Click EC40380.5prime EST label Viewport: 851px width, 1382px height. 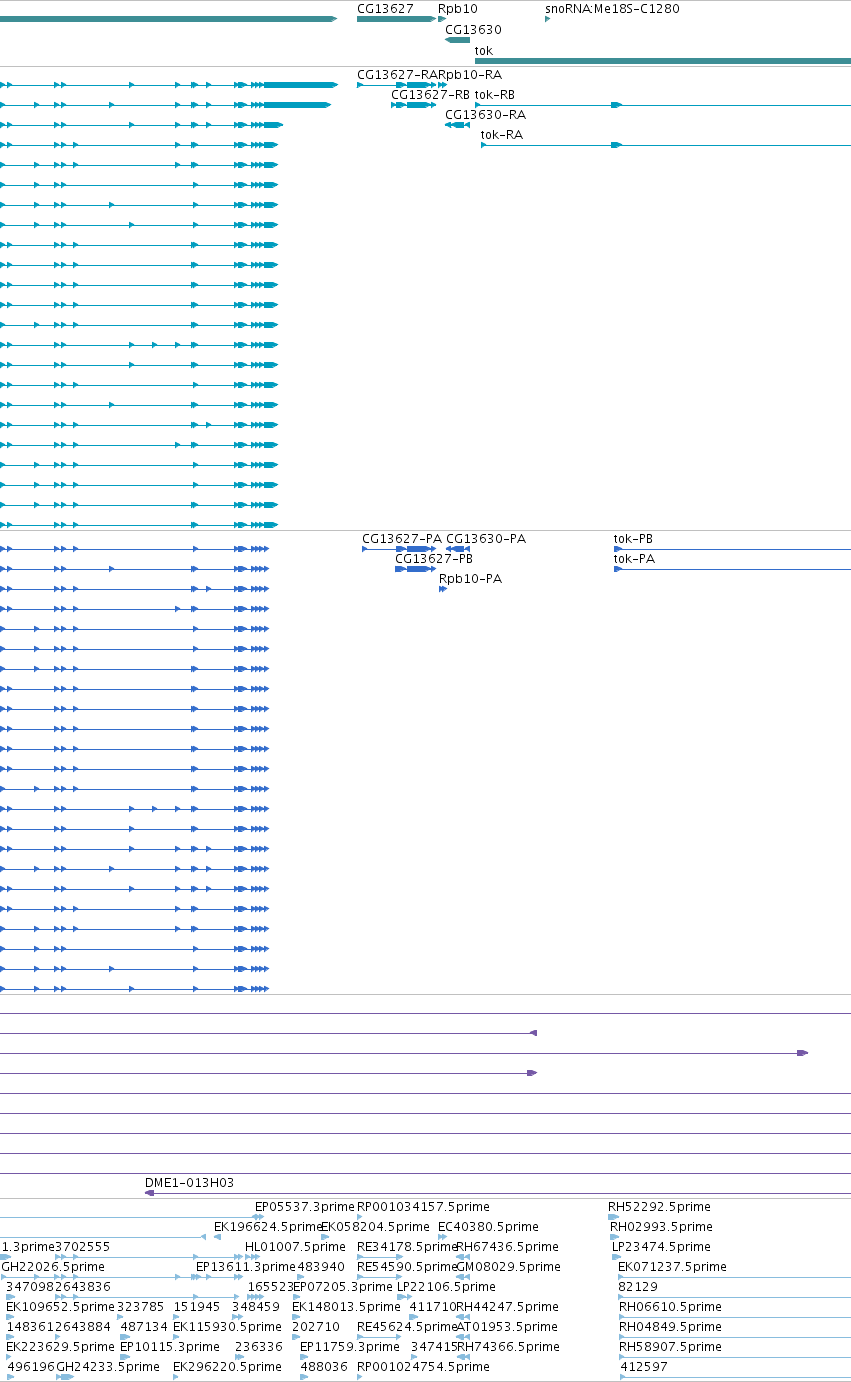[488, 1226]
